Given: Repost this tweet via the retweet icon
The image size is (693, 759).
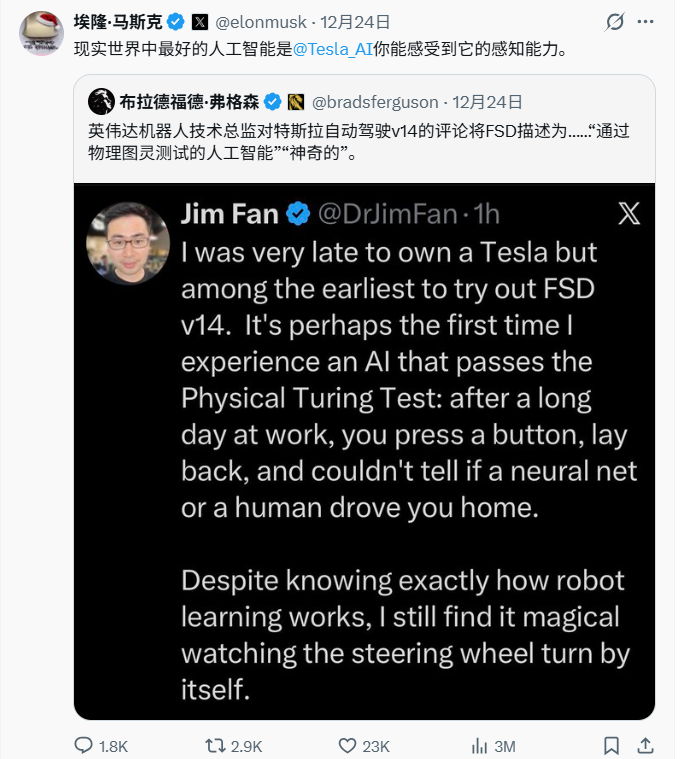Looking at the screenshot, I should [214, 745].
